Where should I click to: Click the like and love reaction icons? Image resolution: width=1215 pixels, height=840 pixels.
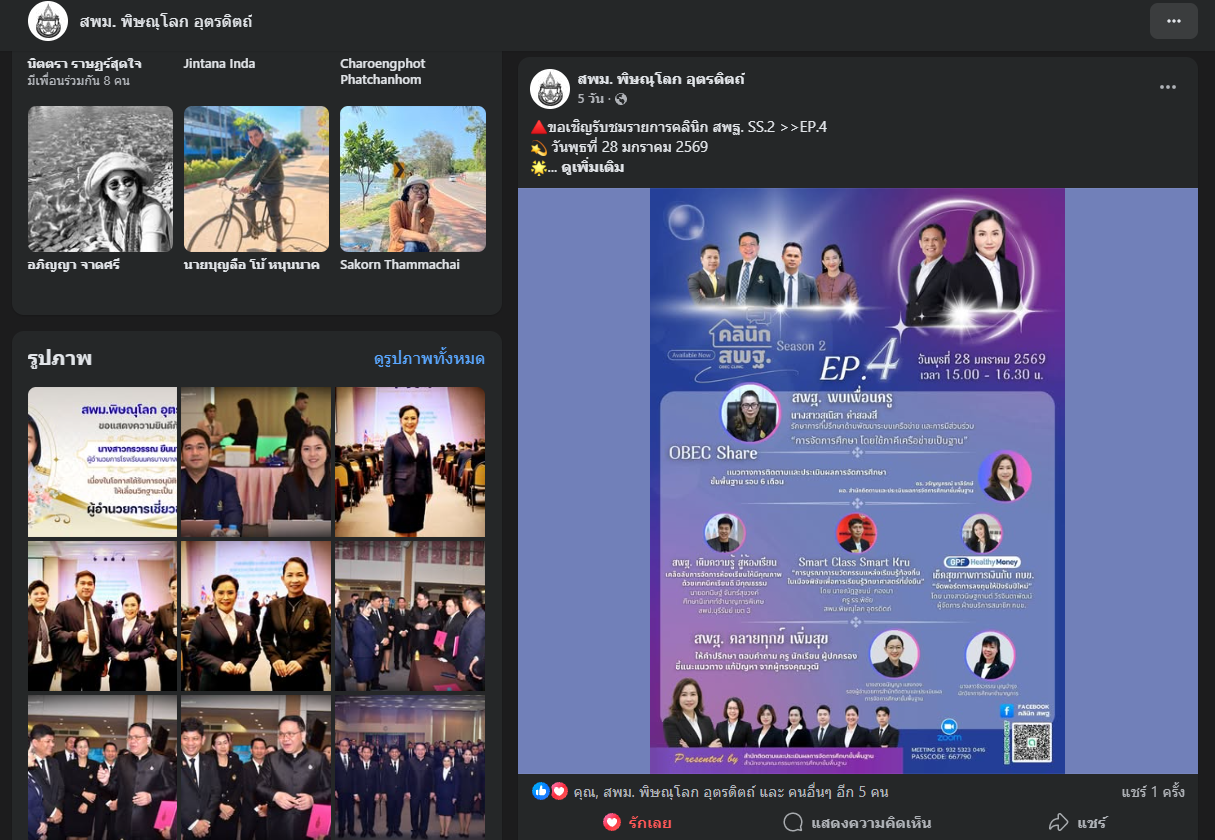pyautogui.click(x=550, y=791)
